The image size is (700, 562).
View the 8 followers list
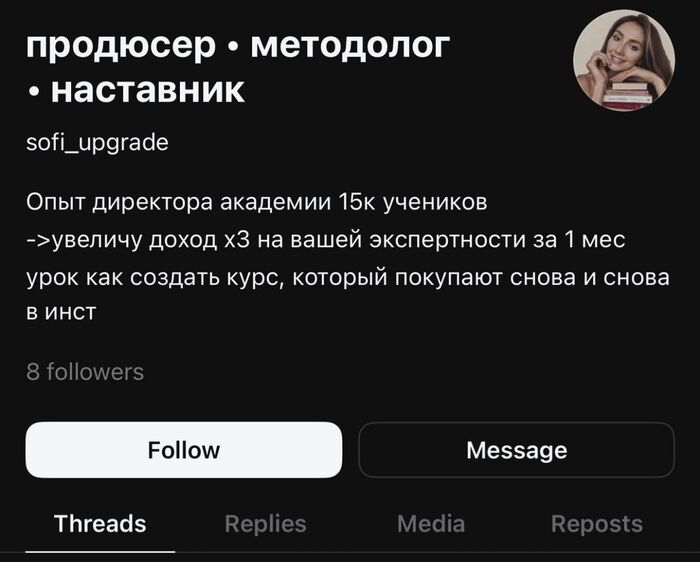[x=85, y=372]
